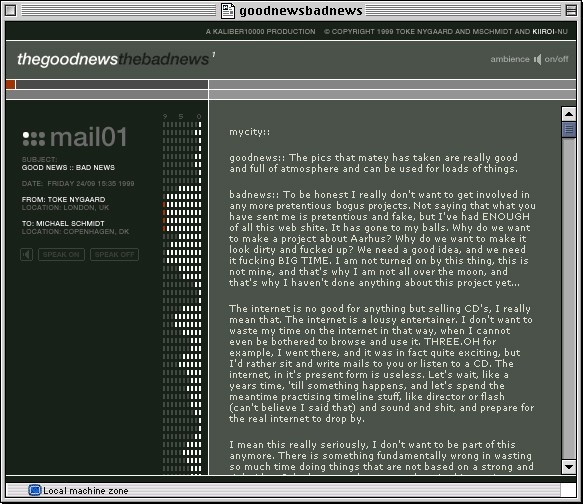Click the Local machine zone computer icon
The image size is (583, 504).
35,491
